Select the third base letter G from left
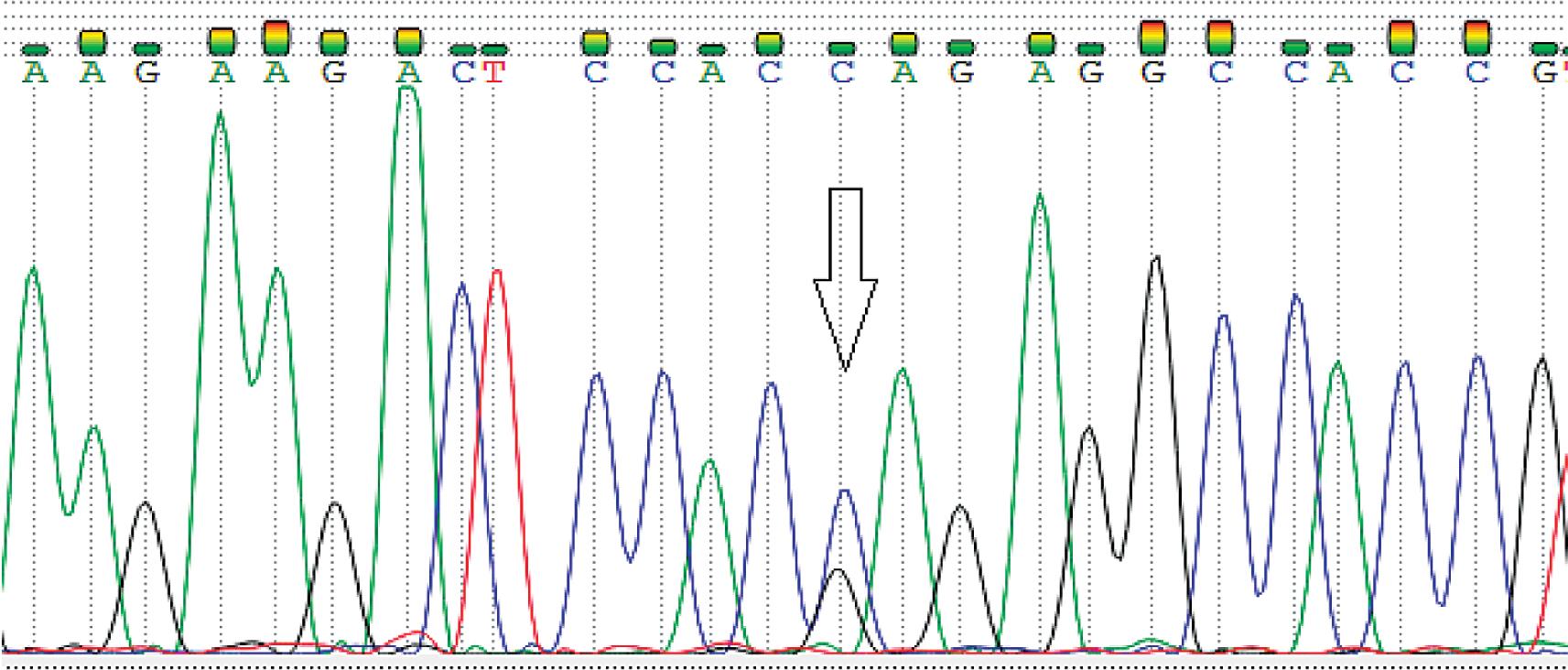This screenshot has width=1568, height=670. pos(146,73)
